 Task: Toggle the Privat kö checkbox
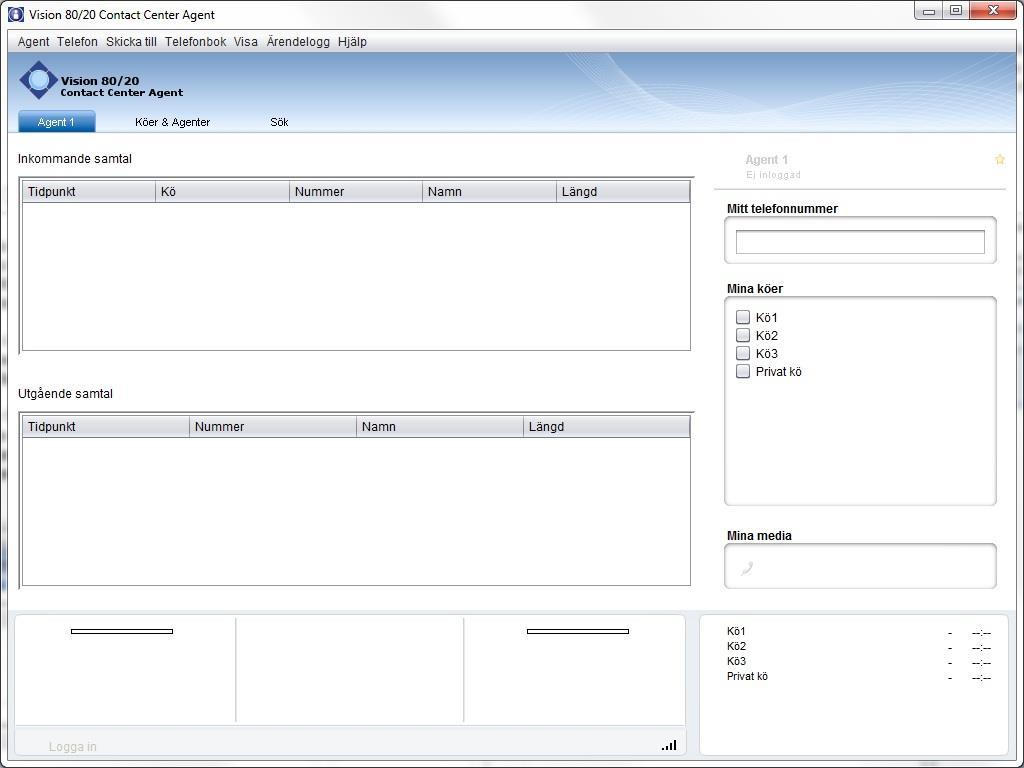click(743, 371)
